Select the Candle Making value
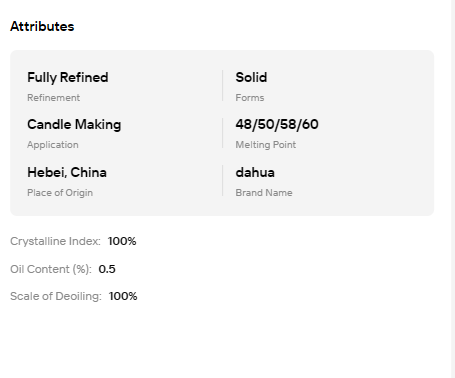Image resolution: width=455 pixels, height=378 pixels. (x=74, y=125)
